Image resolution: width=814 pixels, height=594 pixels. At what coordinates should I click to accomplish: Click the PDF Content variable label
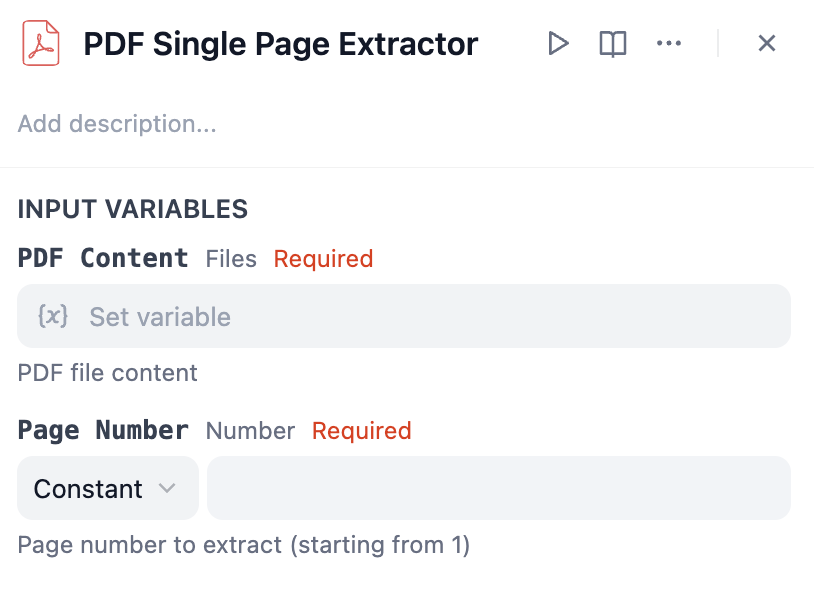(103, 258)
